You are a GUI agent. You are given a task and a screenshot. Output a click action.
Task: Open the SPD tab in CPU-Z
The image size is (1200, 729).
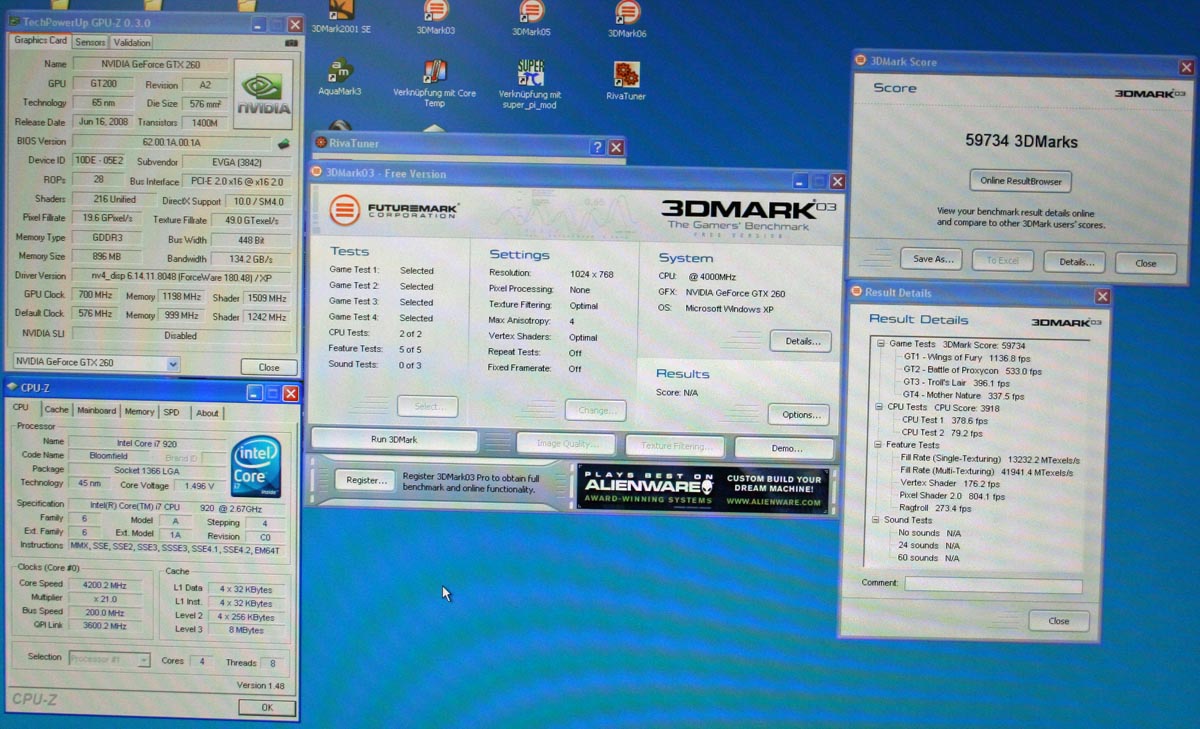point(172,413)
